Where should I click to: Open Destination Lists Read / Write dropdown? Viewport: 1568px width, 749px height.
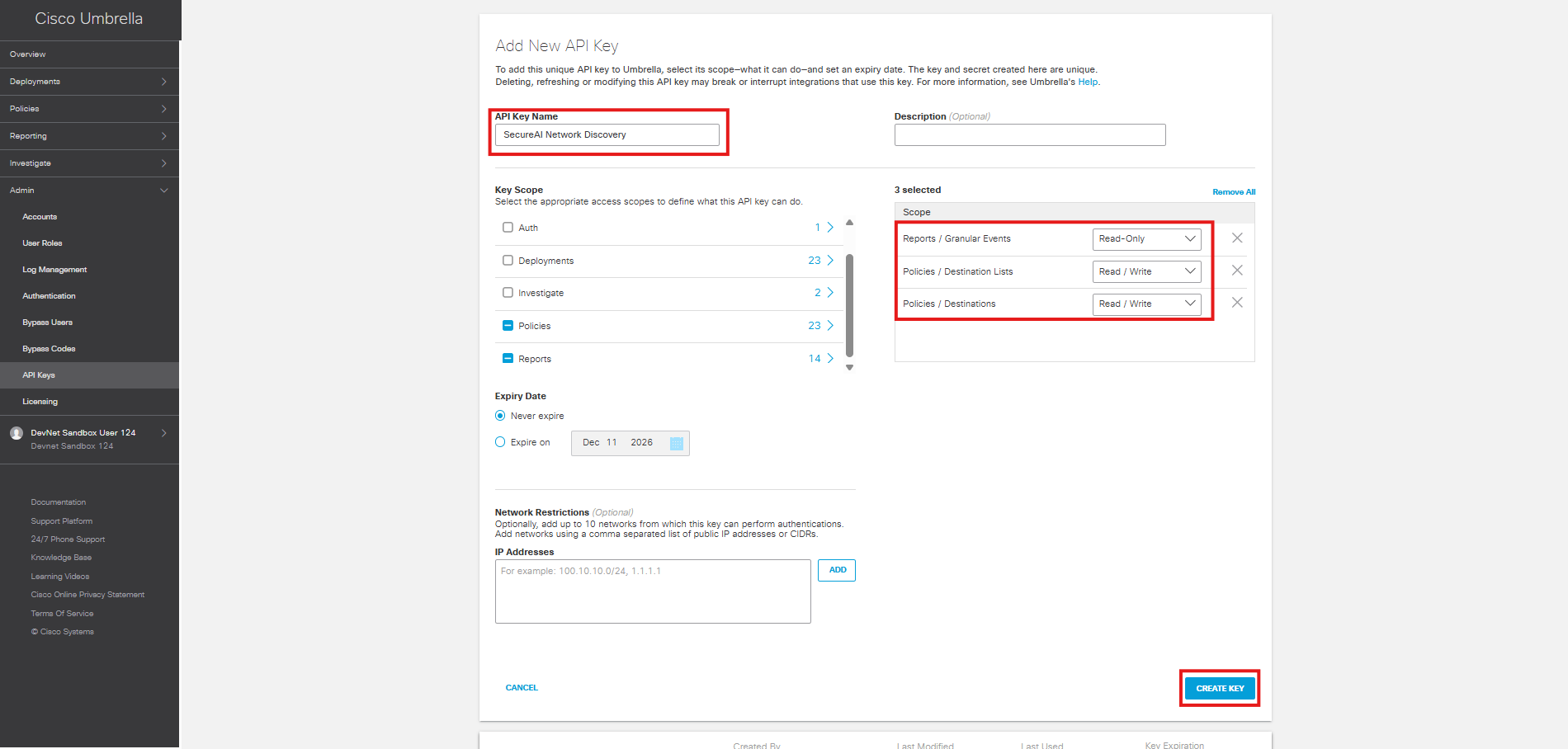(1146, 271)
